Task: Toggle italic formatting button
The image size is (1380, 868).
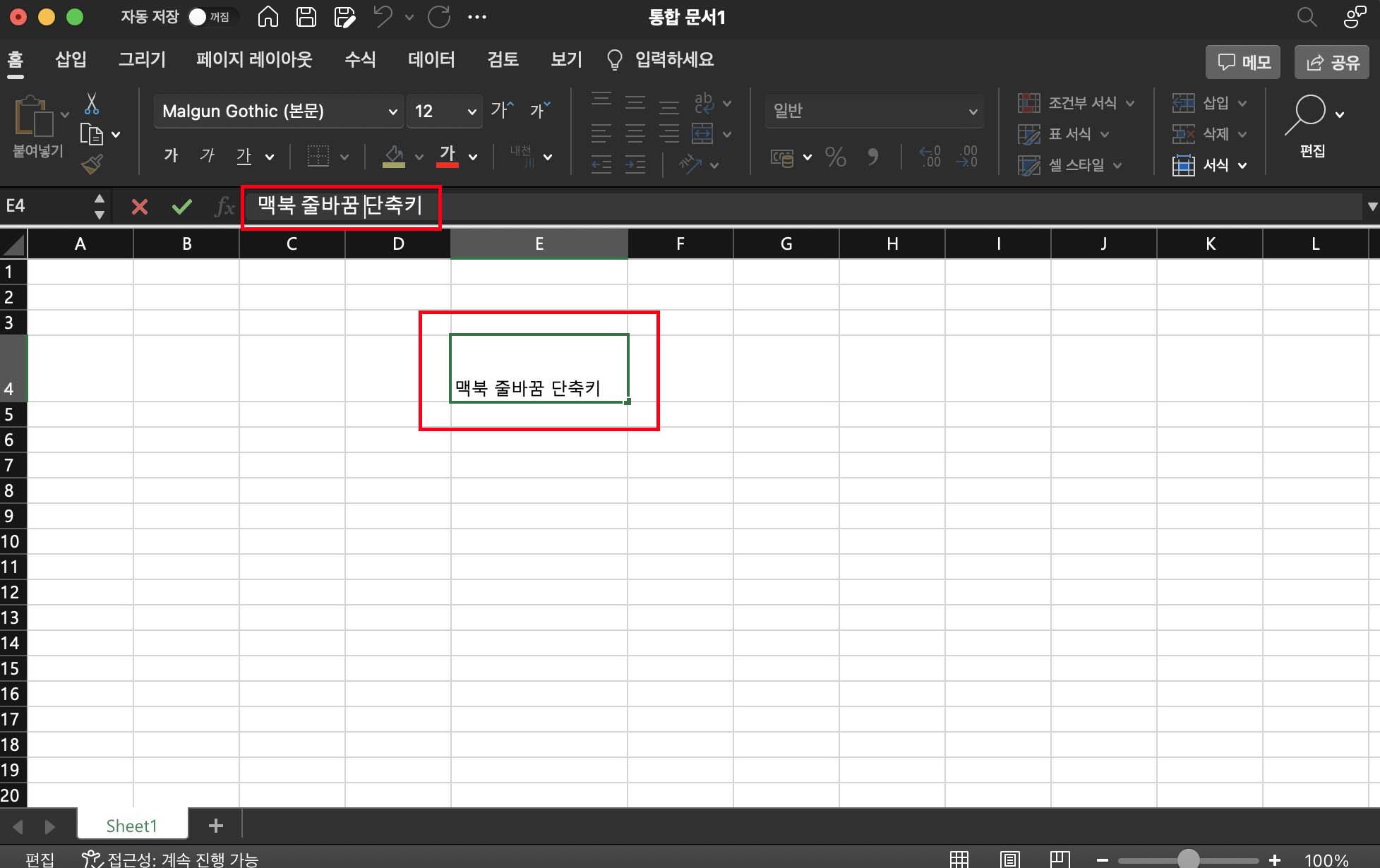Action: point(207,156)
